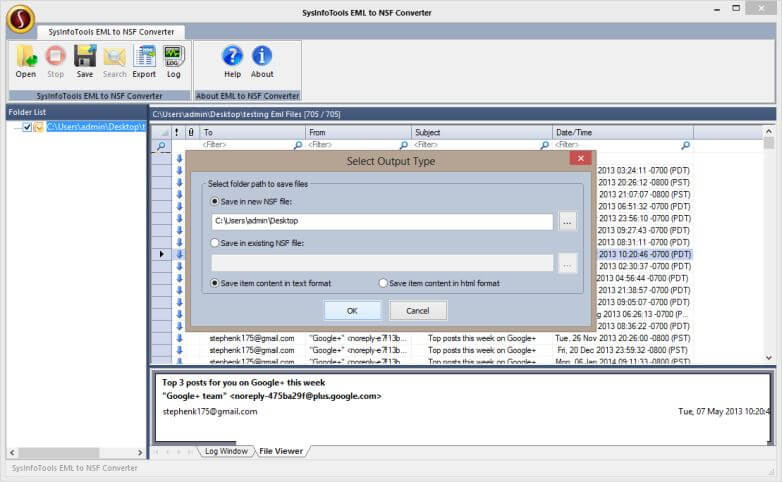This screenshot has height=482, width=782.
Task: Click the Subject column filter magnifier
Action: [x=545, y=145]
